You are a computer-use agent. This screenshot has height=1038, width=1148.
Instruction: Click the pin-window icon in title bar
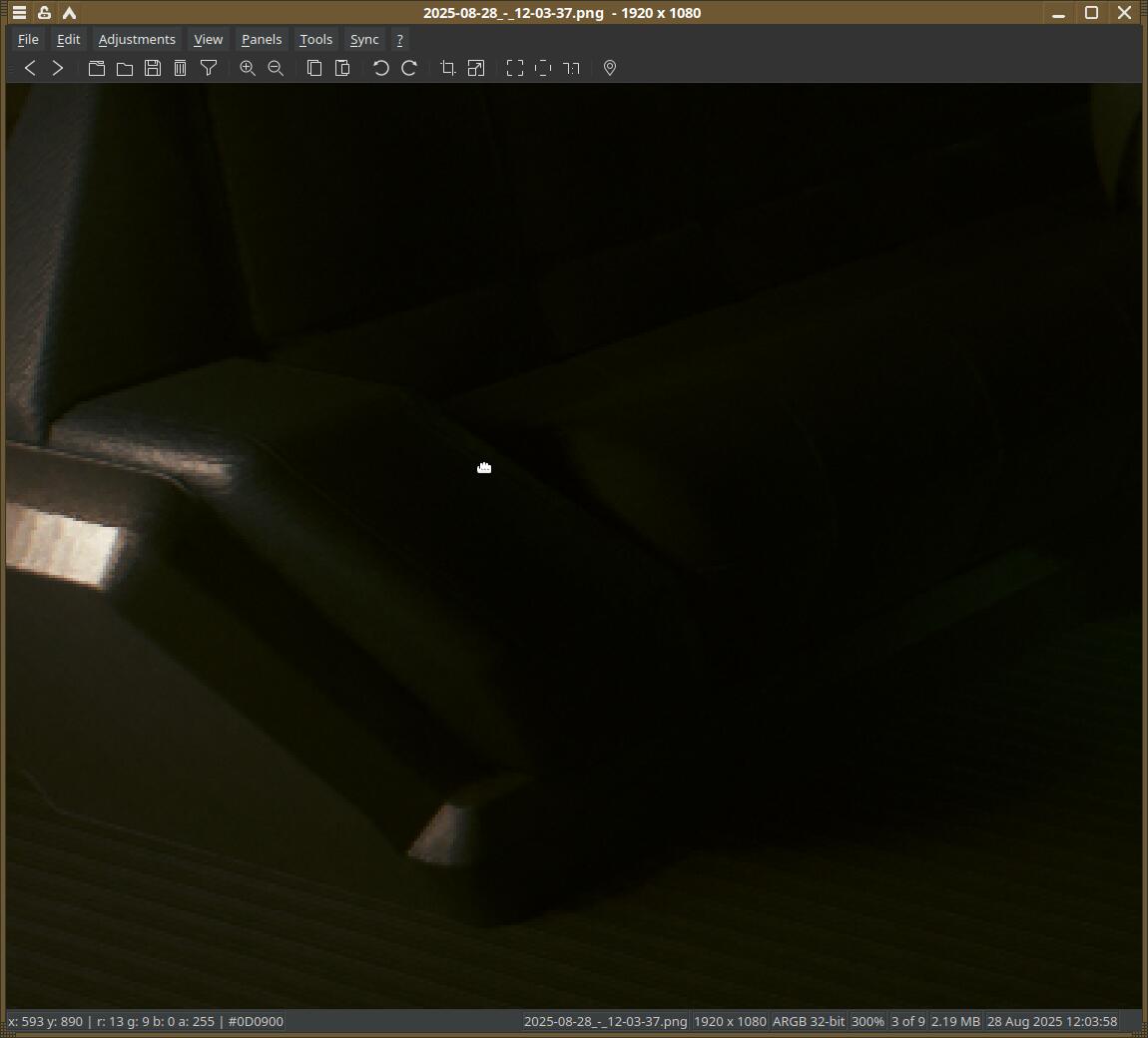coord(45,12)
